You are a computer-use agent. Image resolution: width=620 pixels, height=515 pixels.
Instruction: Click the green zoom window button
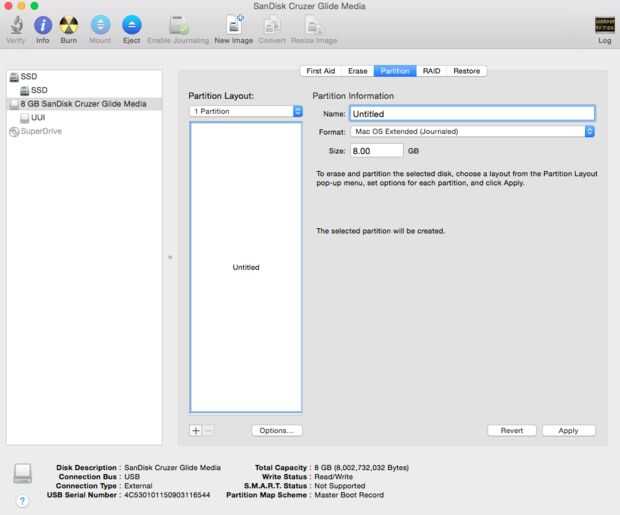(x=34, y=6)
